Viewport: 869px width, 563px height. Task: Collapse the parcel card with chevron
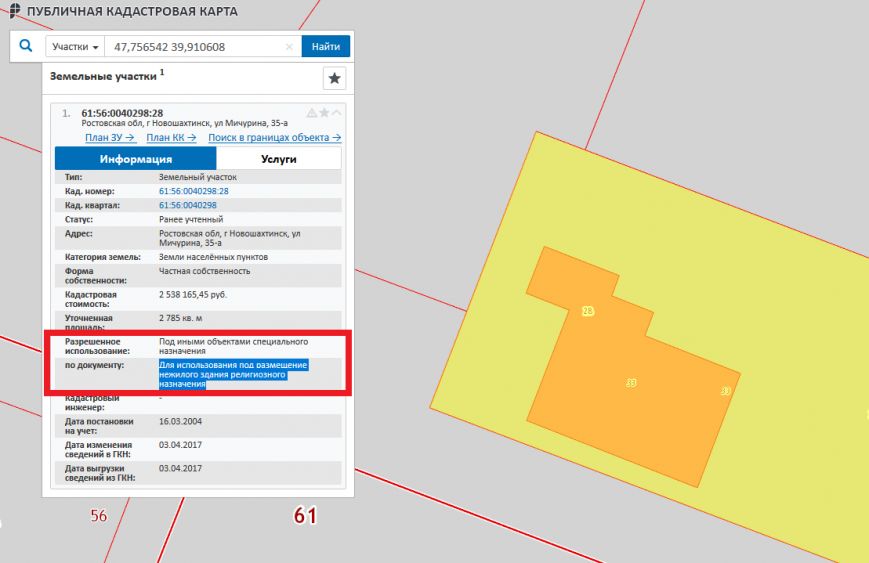click(336, 113)
